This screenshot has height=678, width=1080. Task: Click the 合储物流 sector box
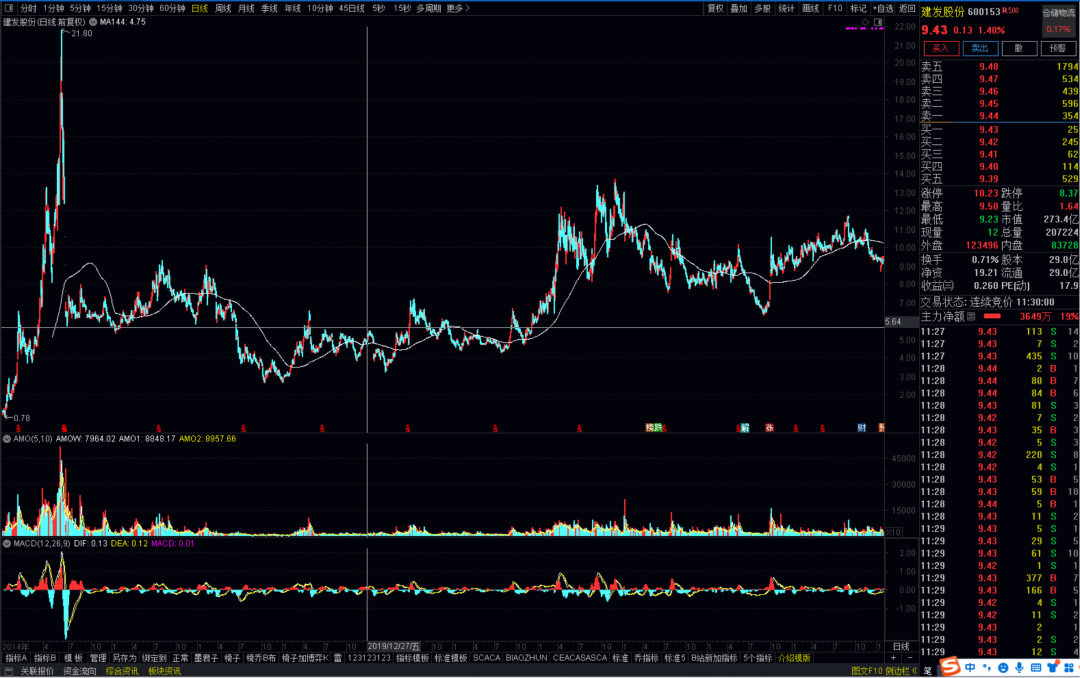tap(1057, 12)
